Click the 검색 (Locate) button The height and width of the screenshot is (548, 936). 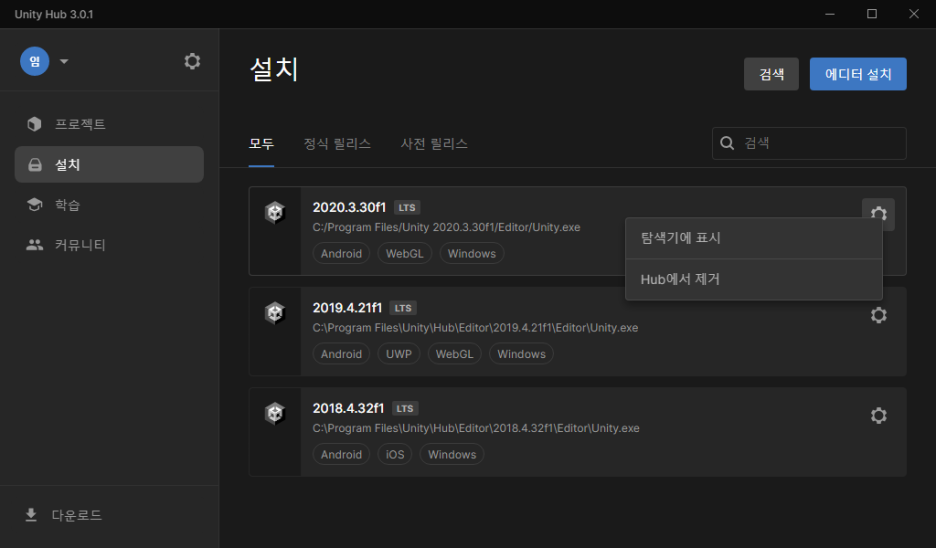pos(771,74)
